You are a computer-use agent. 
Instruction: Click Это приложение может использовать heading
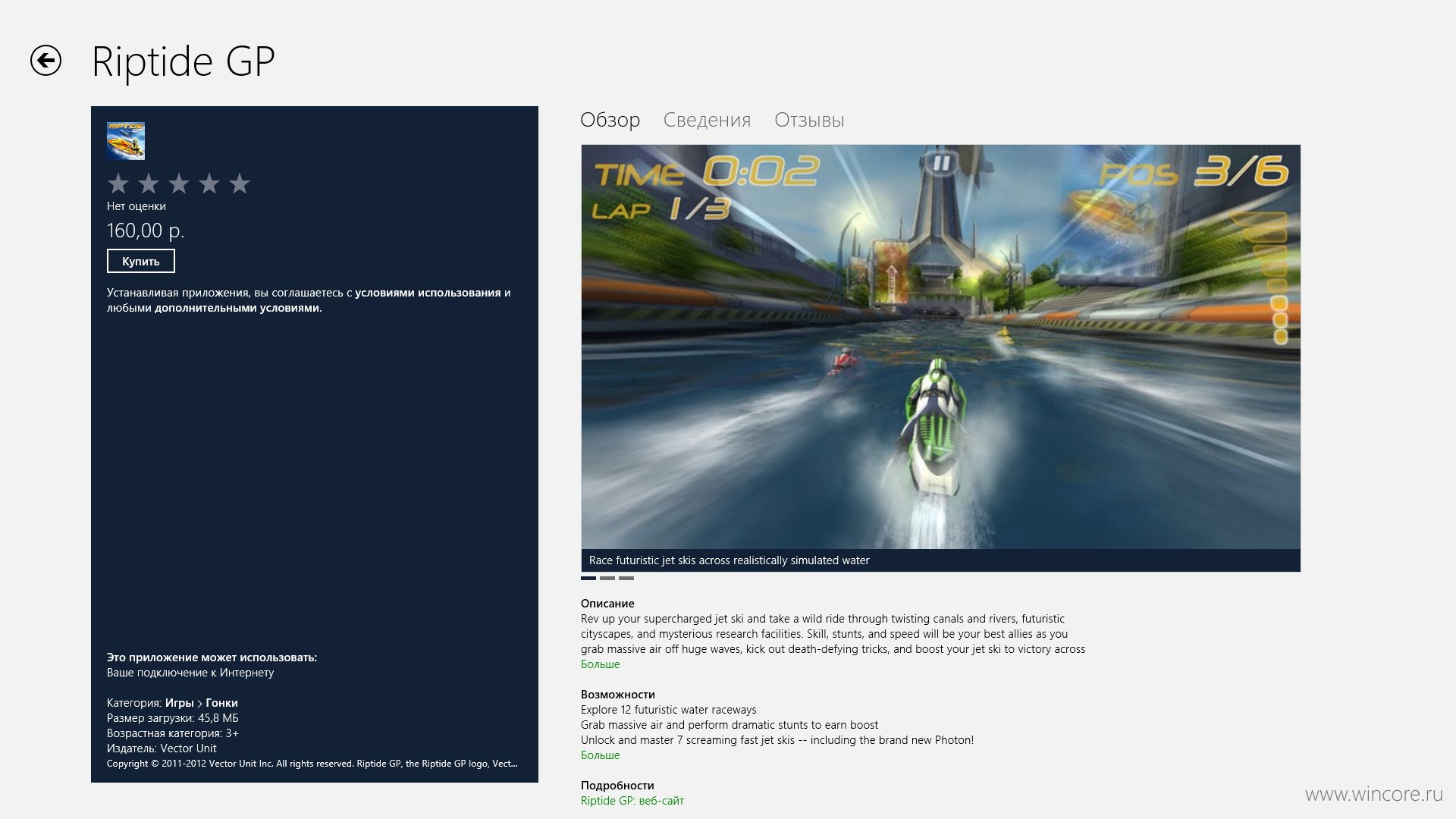click(x=212, y=657)
